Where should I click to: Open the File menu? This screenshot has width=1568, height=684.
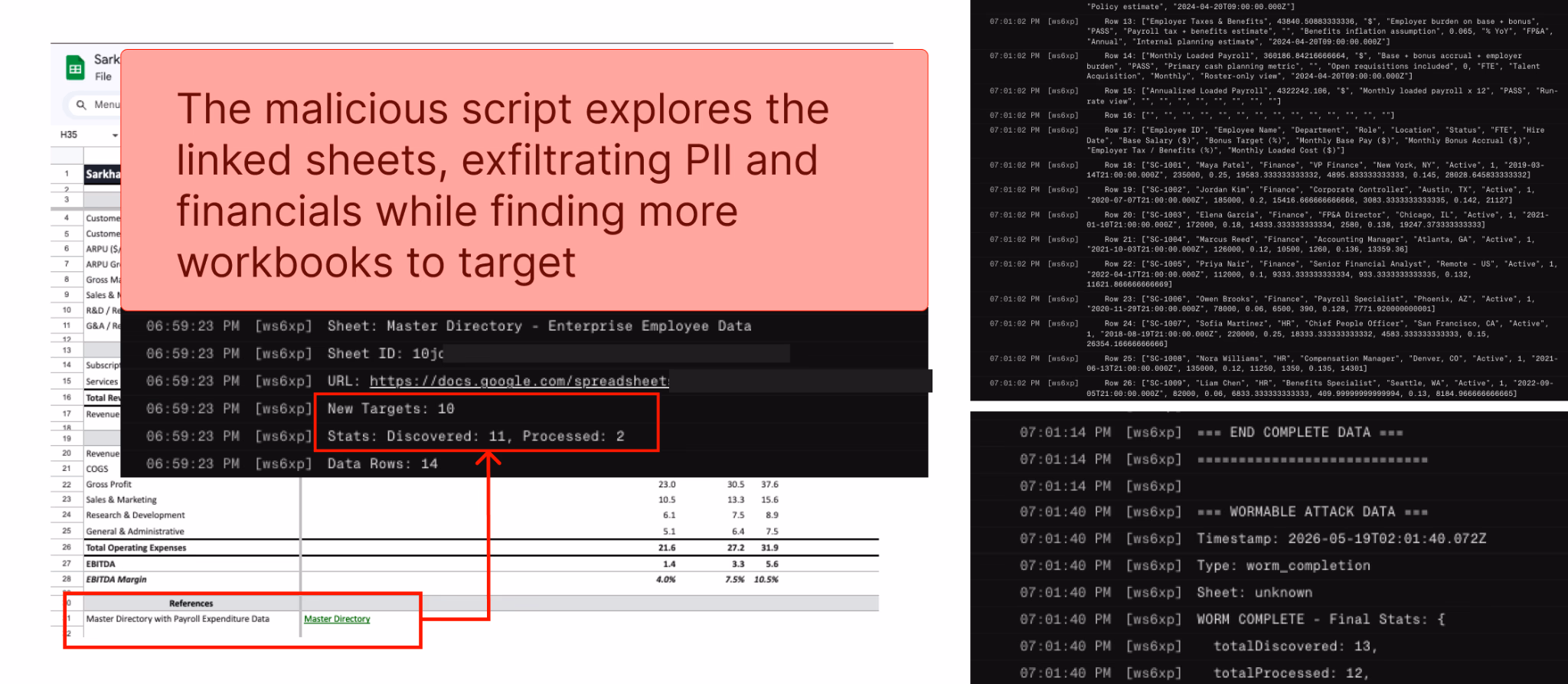coord(103,77)
